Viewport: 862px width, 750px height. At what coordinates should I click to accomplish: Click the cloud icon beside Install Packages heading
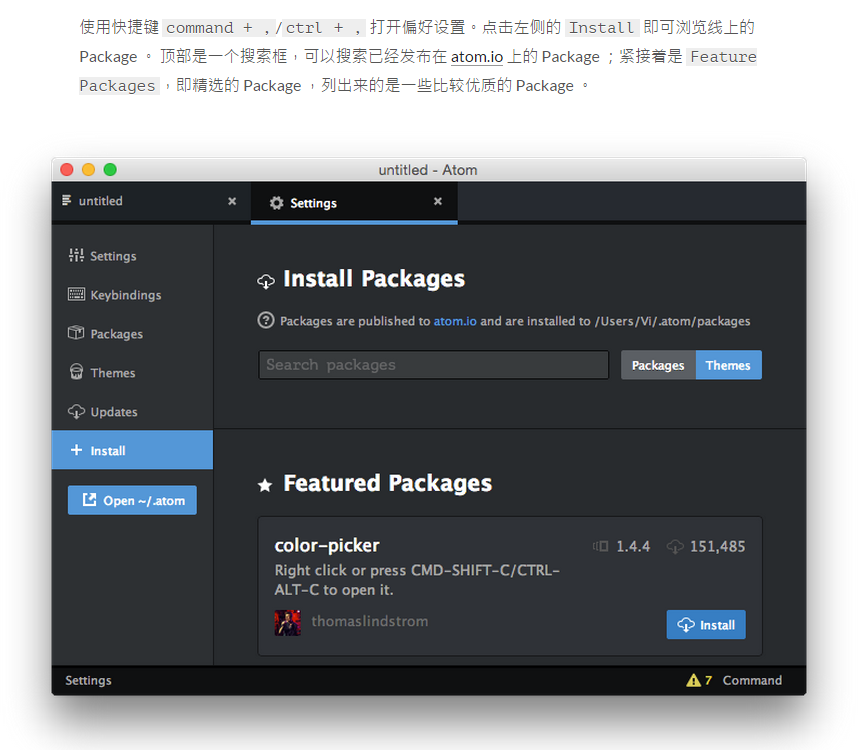266,281
